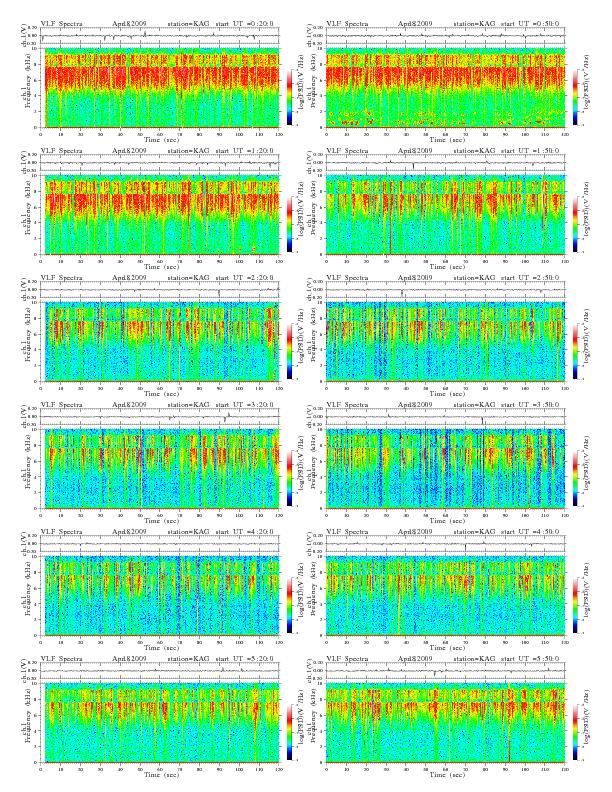
Task: Click the ch.1 waveform strip above the 2:20:0 spectrogram
Action: (160, 290)
